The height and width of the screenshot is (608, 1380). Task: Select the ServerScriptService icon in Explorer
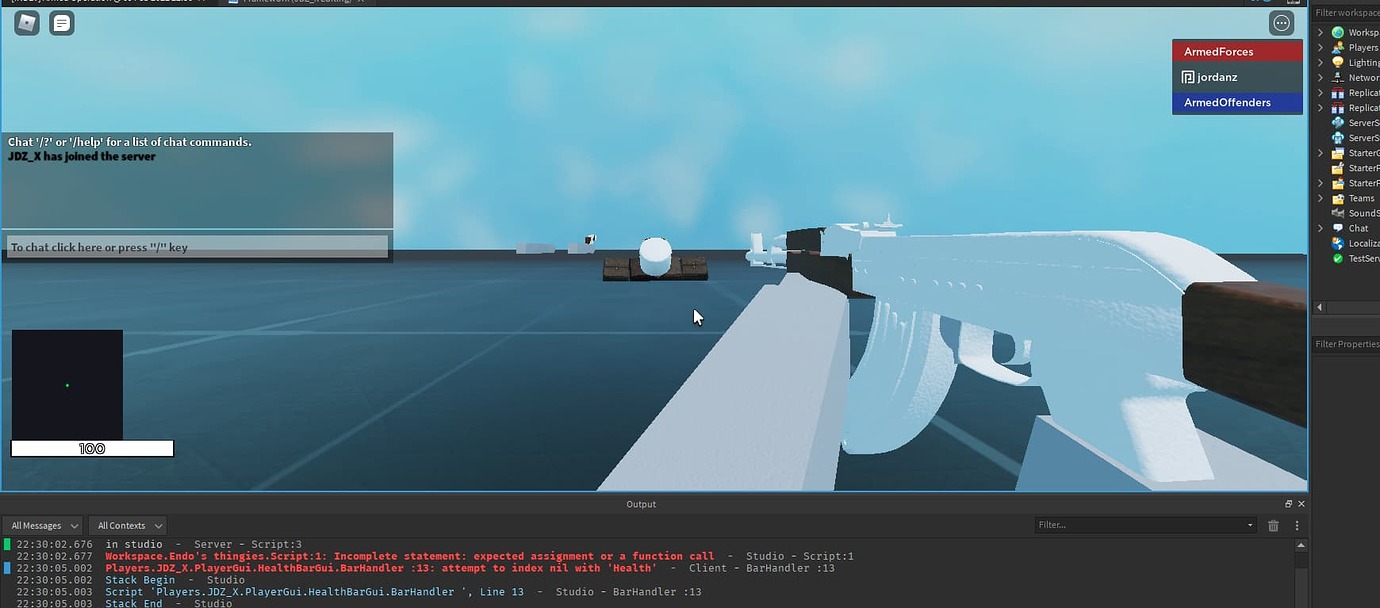[x=1339, y=122]
